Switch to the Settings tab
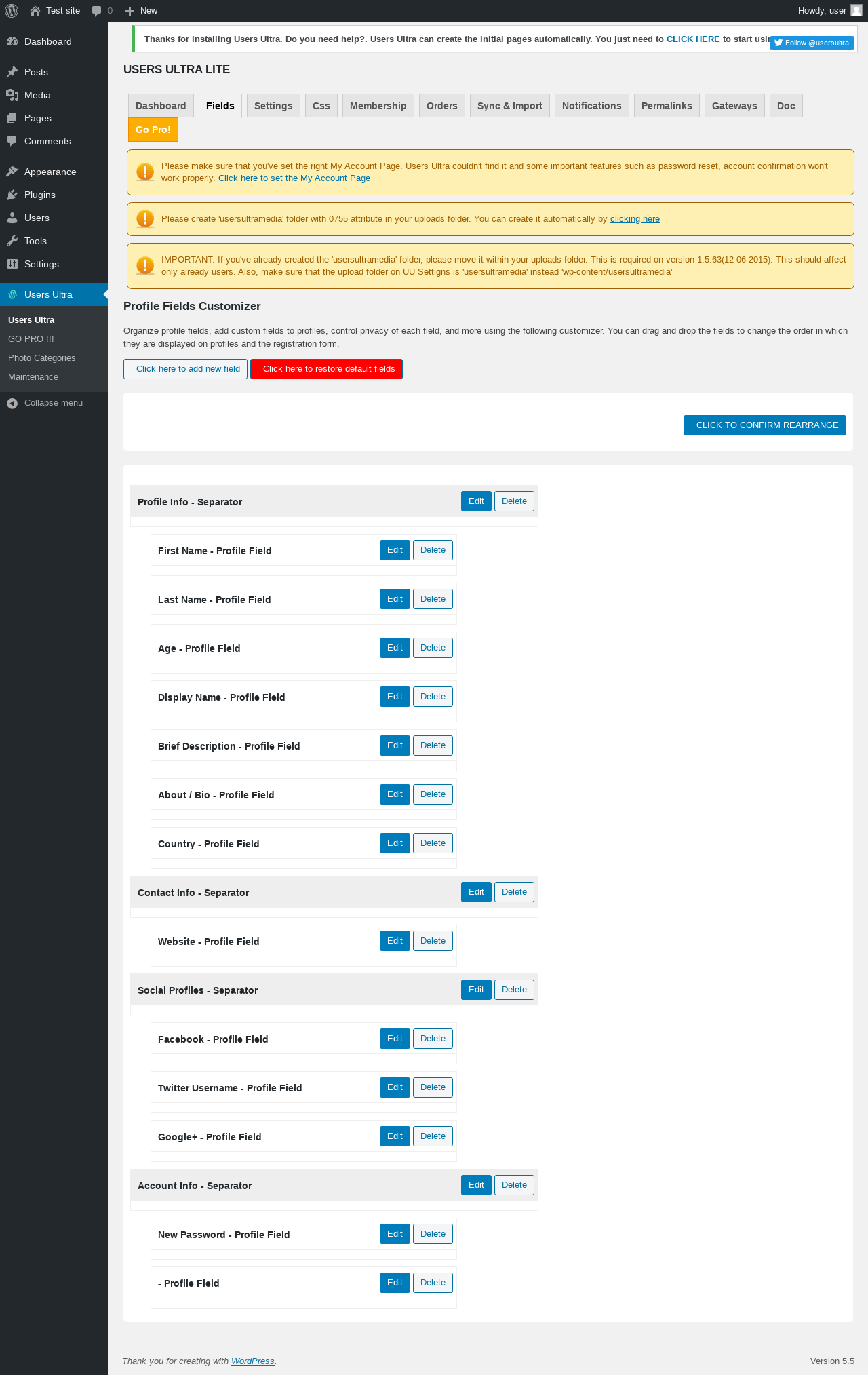The height and width of the screenshot is (1375, 868). 273,106
